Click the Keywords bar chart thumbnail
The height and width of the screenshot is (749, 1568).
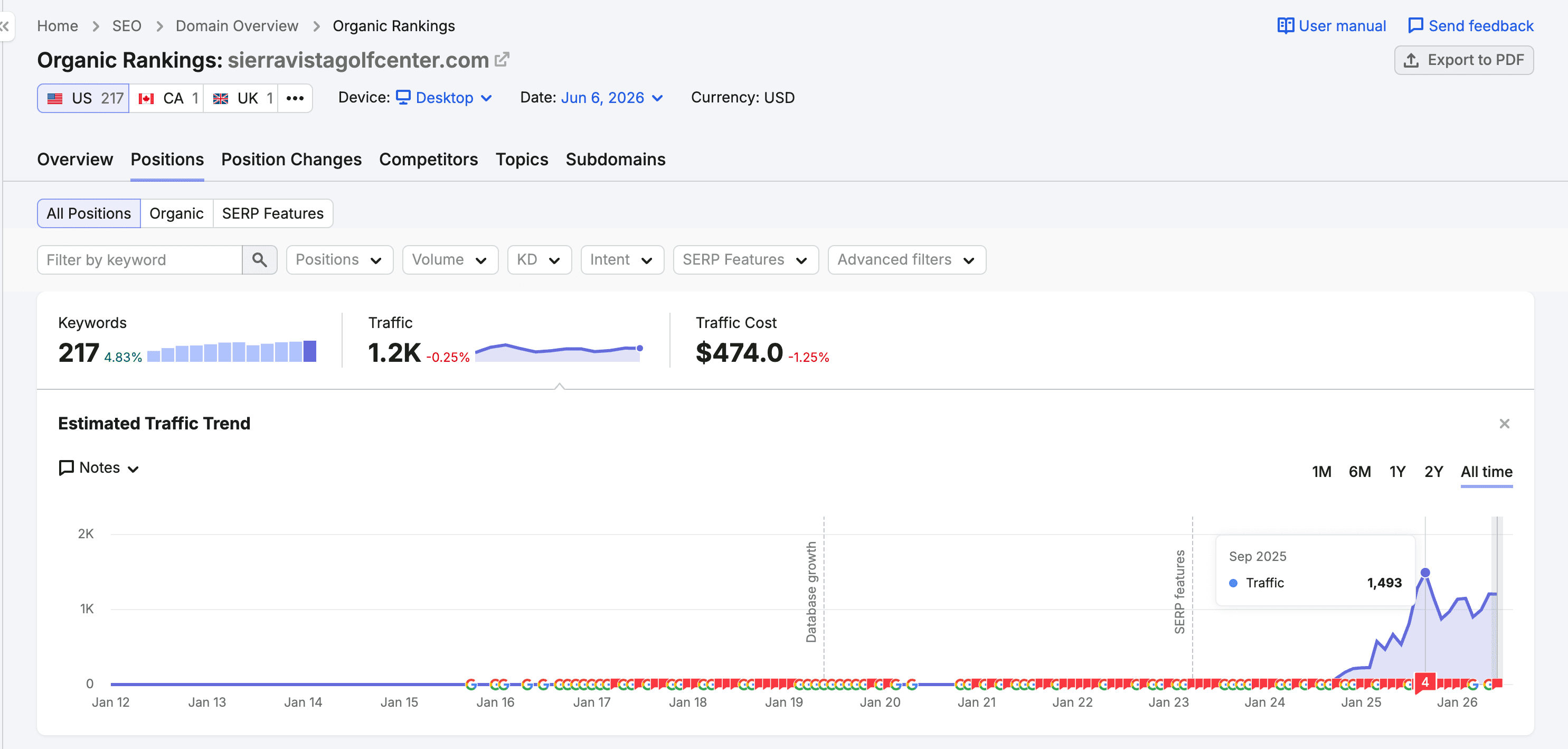pos(232,351)
